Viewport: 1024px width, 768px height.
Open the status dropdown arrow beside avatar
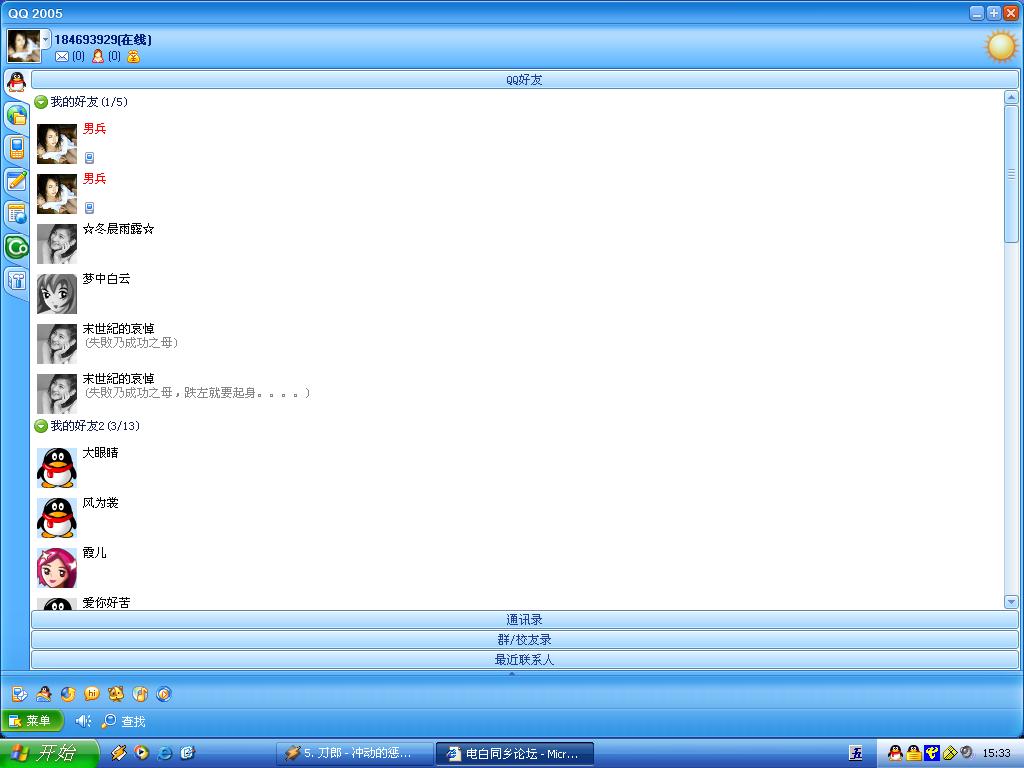pyautogui.click(x=46, y=39)
